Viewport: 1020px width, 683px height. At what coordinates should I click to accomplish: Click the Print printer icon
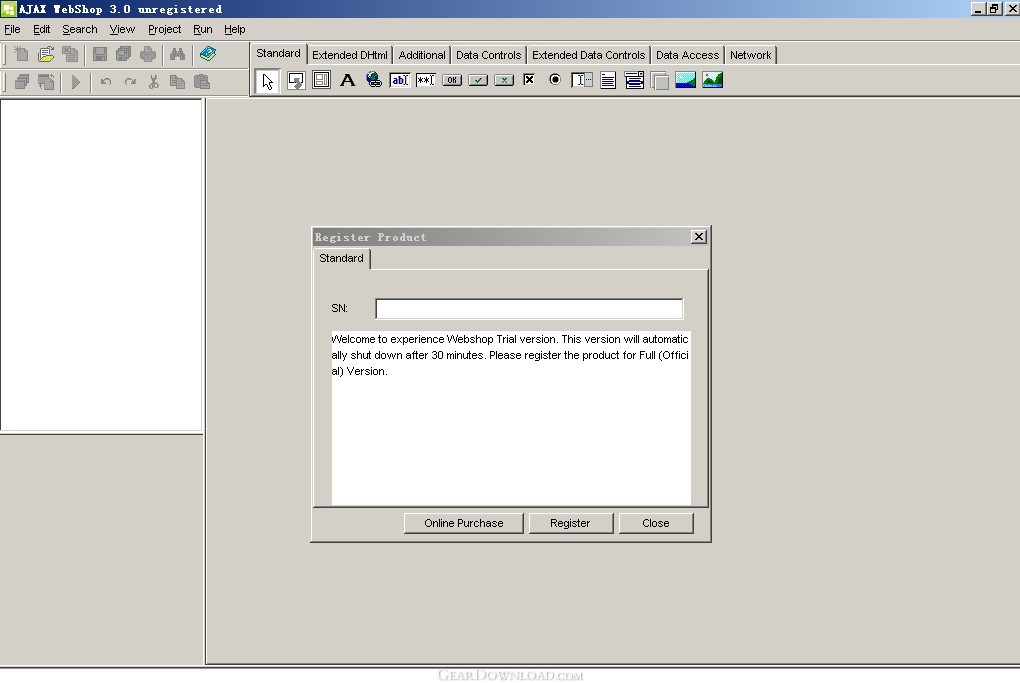point(148,54)
